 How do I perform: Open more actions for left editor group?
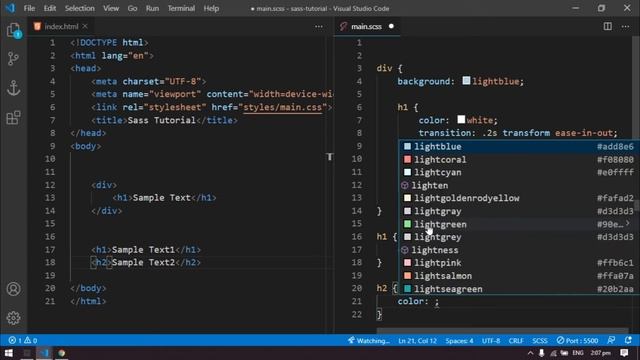(x=319, y=27)
